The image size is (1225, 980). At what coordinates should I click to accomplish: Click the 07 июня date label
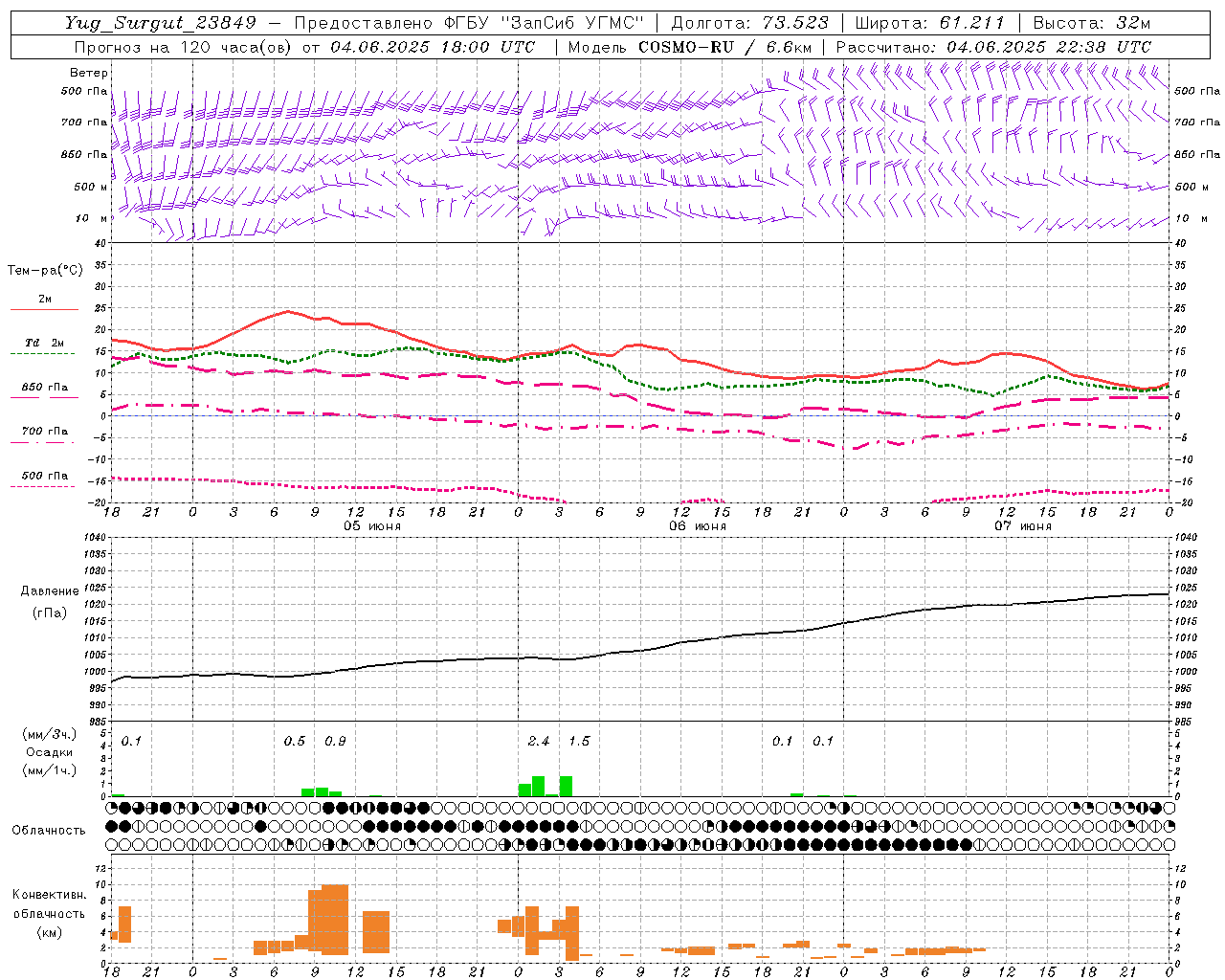pyautogui.click(x=1023, y=525)
